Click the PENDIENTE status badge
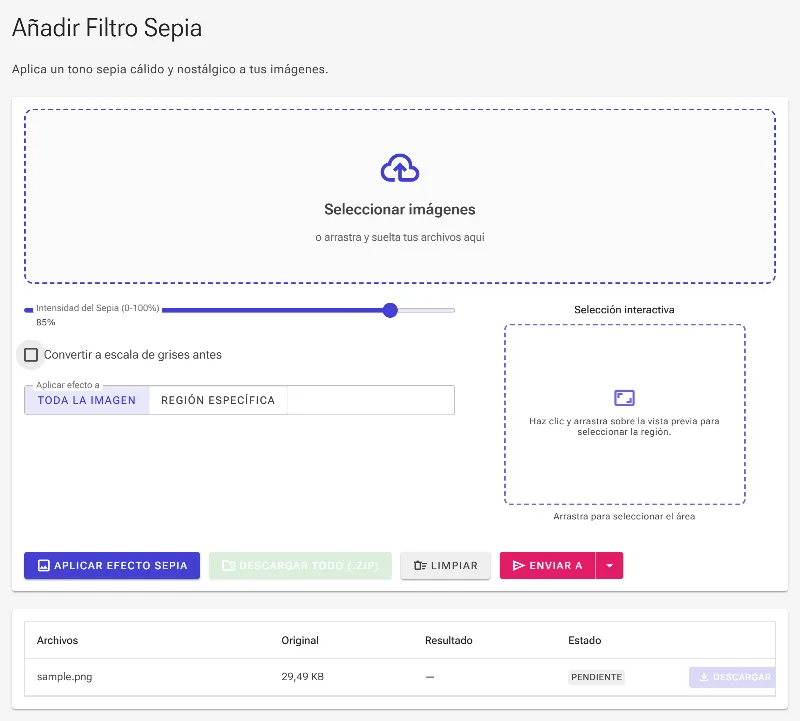 point(596,677)
